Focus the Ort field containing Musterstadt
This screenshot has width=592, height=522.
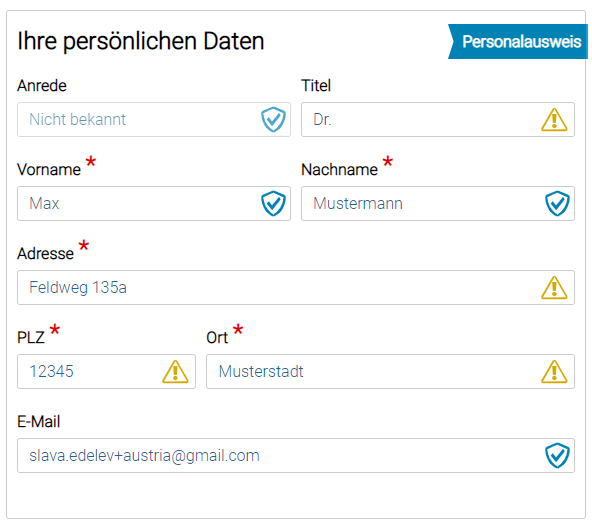click(390, 371)
